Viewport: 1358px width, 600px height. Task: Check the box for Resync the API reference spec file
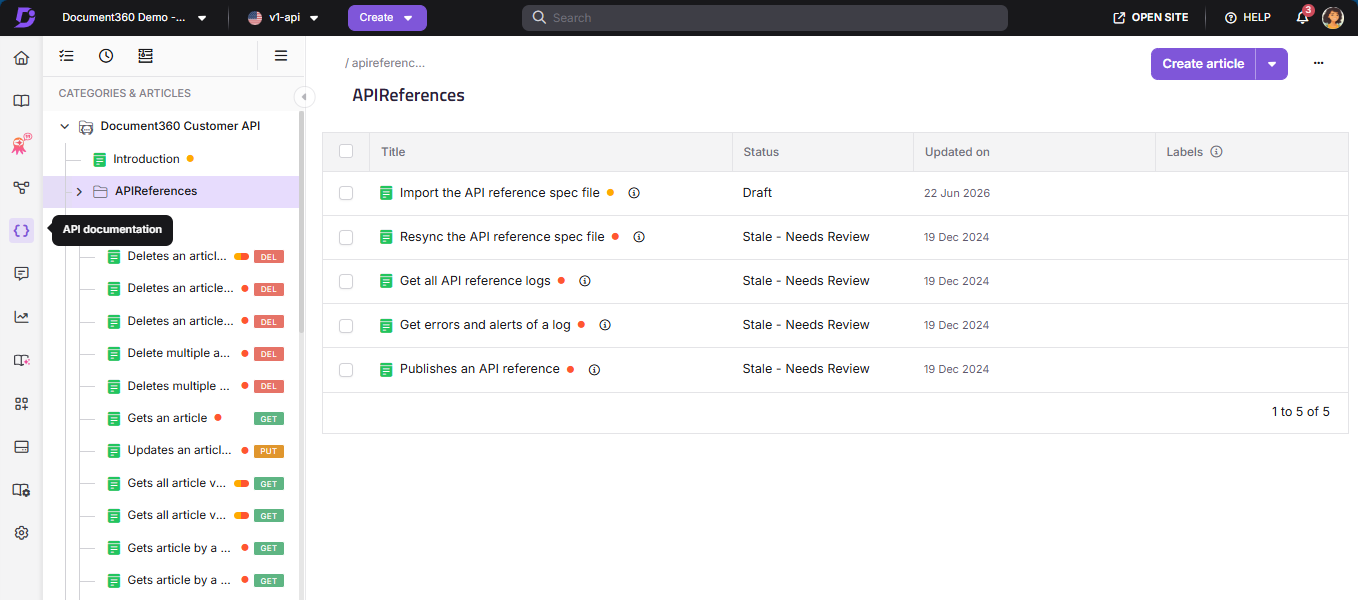click(x=346, y=238)
